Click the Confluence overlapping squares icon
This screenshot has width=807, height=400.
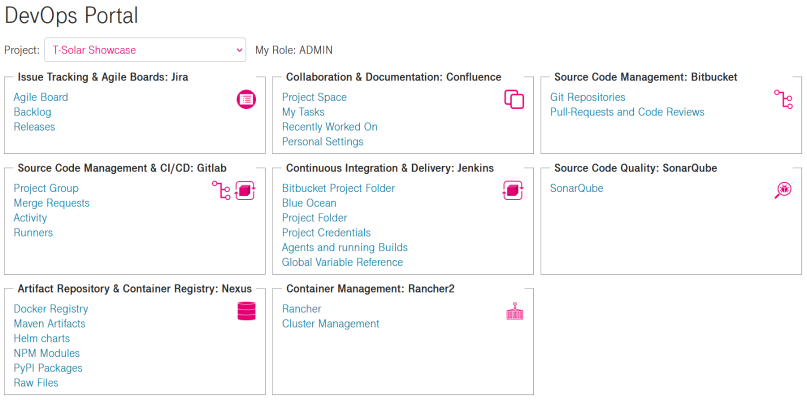514,99
